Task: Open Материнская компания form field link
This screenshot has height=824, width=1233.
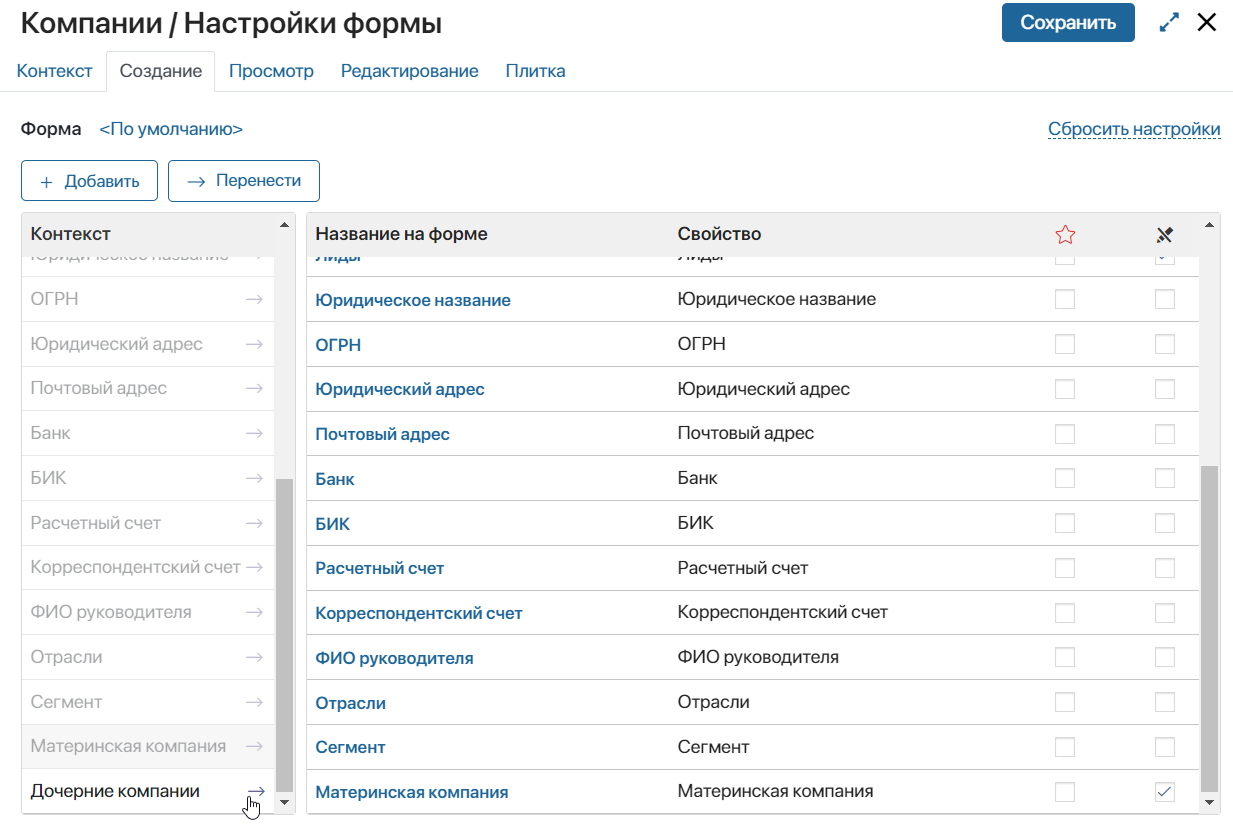Action: click(x=411, y=792)
